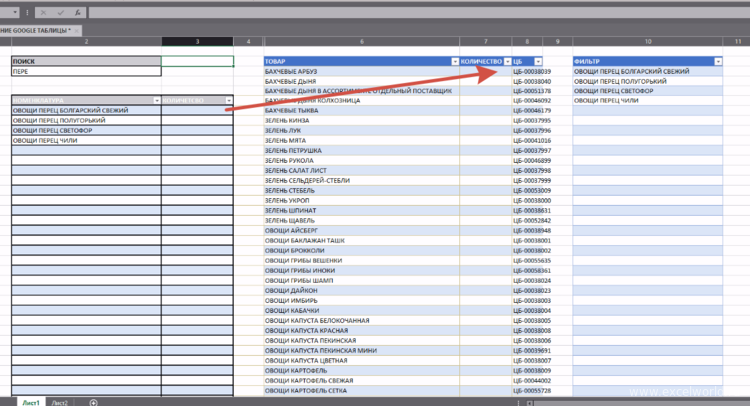Open the ТОВАР filter dropdown
Viewport: 750px width, 406px height.
point(455,61)
